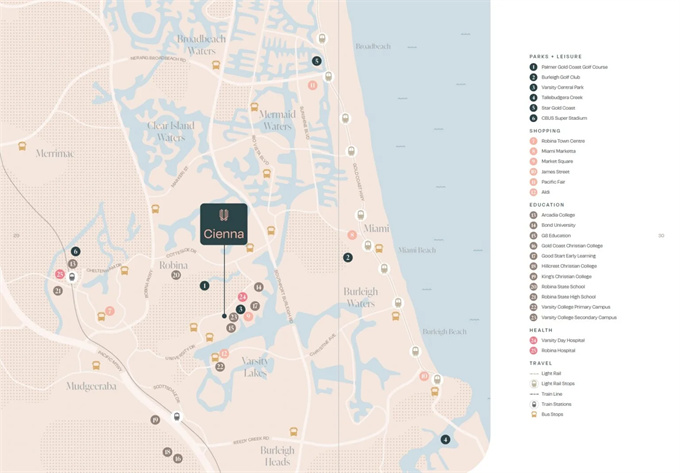The image size is (680, 473).
Task: Click the Mermaid Waters suburb label
Action: coord(277,121)
